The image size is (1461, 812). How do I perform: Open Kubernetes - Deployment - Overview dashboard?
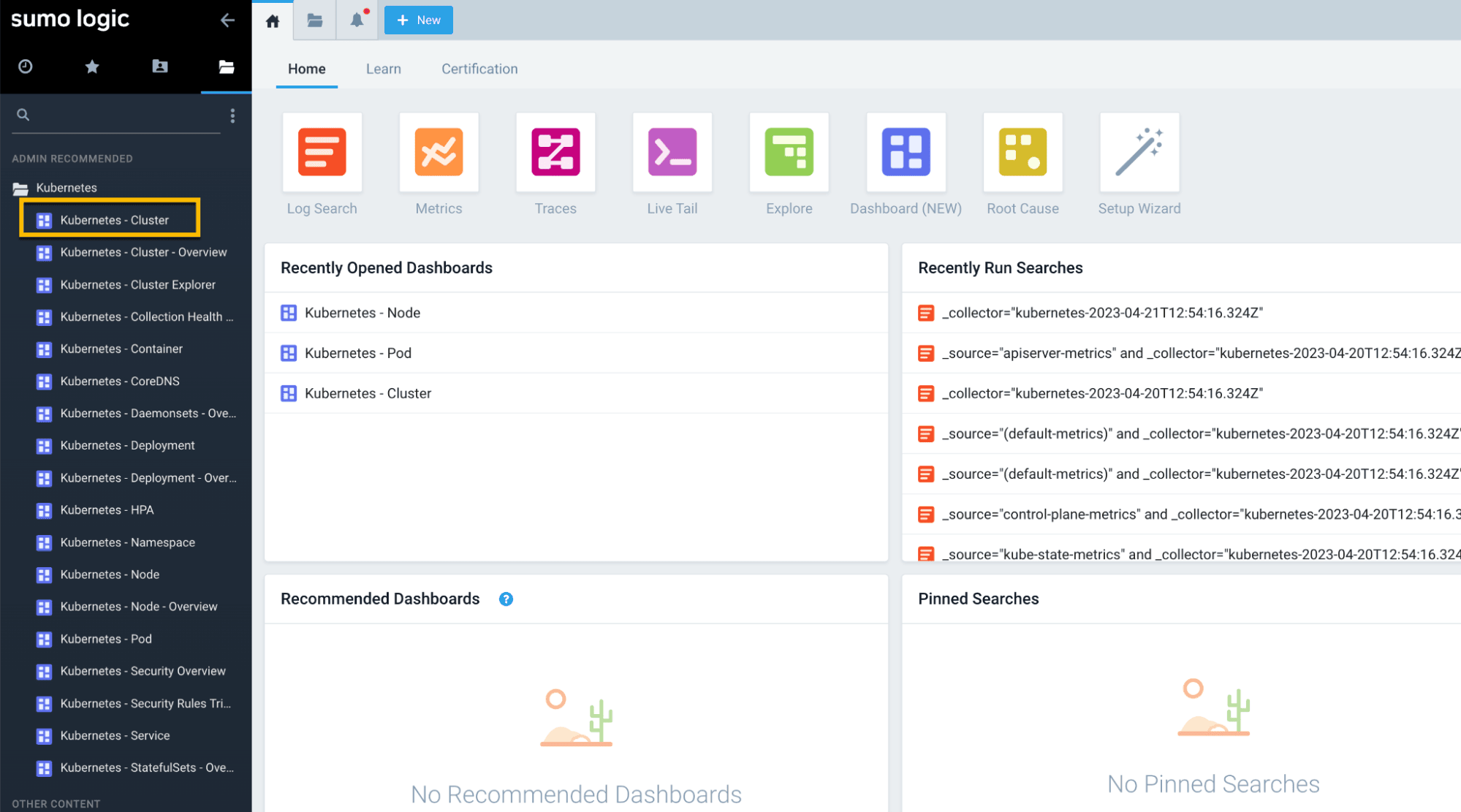pos(136,478)
